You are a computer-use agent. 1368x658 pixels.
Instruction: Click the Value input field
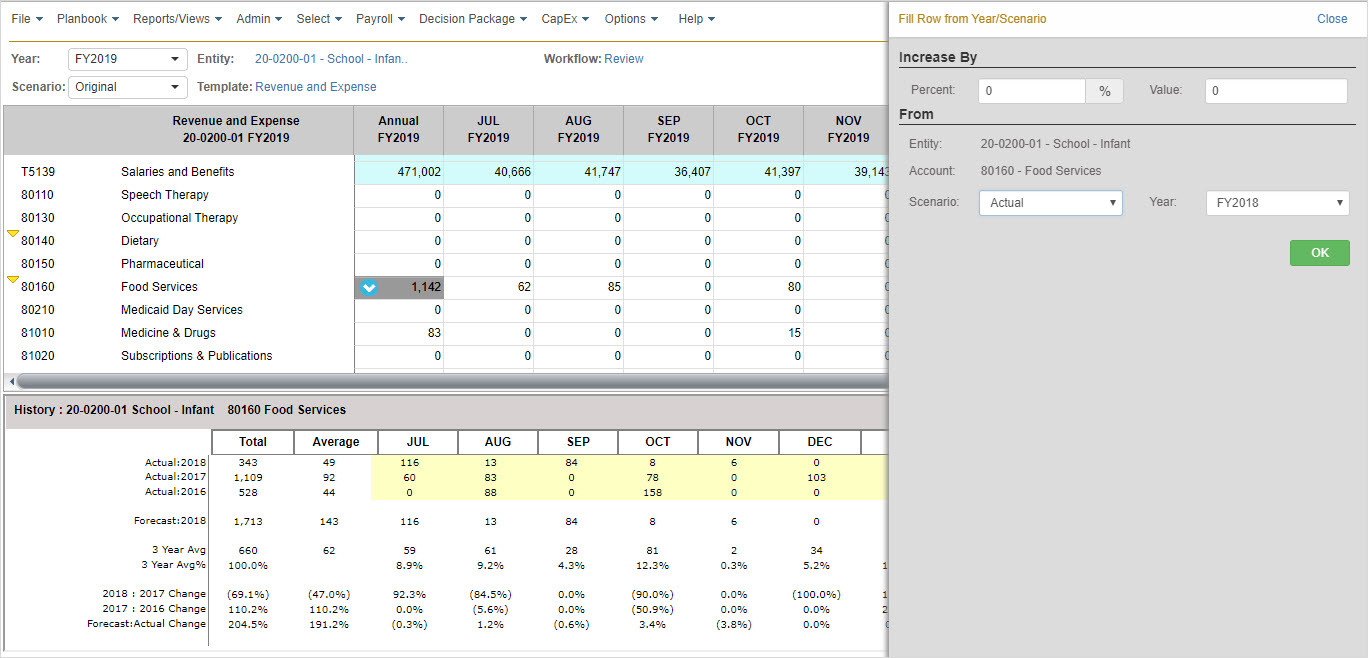click(x=1276, y=91)
